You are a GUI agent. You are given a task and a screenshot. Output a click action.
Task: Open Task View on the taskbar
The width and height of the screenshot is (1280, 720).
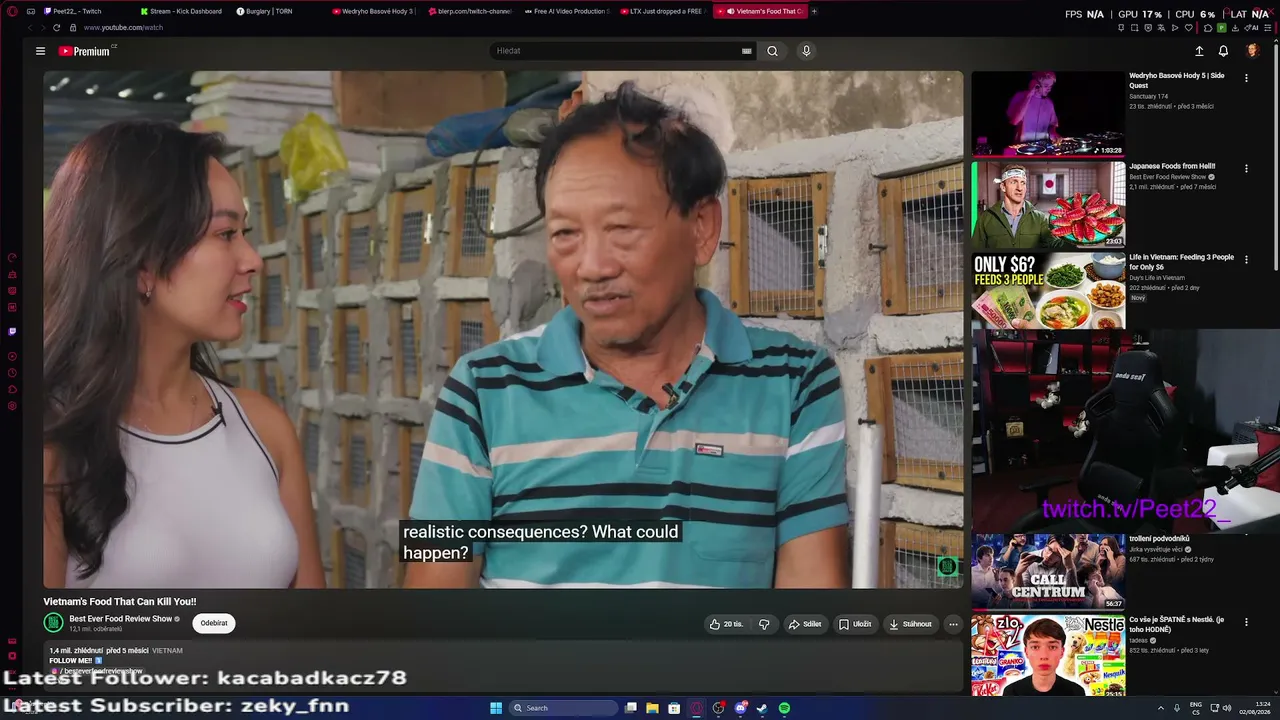click(x=630, y=708)
